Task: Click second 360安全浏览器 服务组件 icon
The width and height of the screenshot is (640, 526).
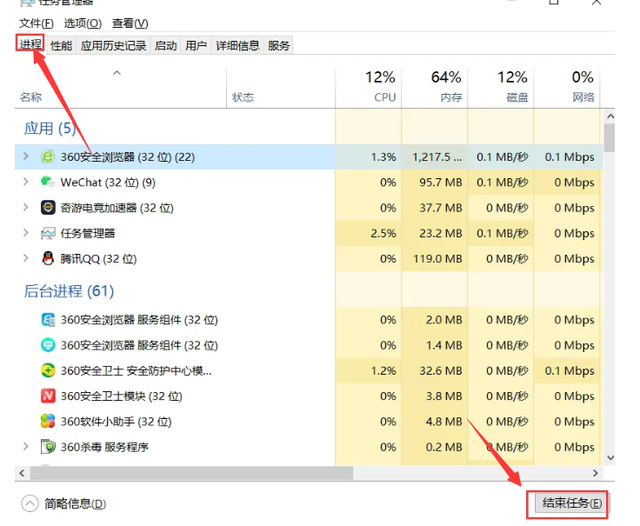Action: coord(48,345)
